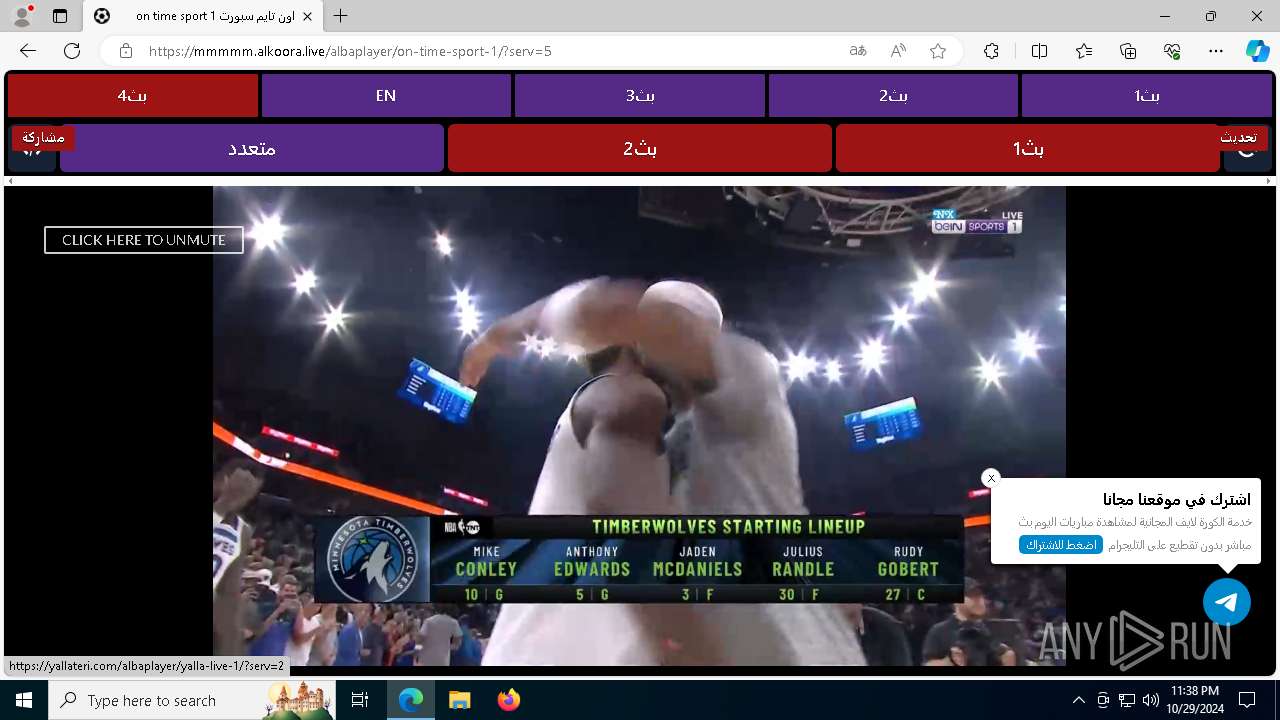The image size is (1280, 720).
Task: Open the translate page icon in the address bar
Action: click(x=858, y=51)
